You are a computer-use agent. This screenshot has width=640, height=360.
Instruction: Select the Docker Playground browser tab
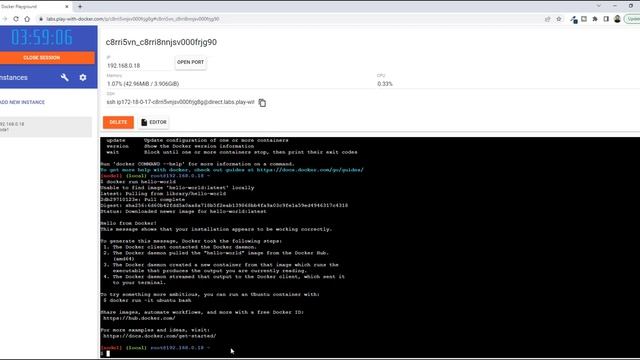coord(35,7)
